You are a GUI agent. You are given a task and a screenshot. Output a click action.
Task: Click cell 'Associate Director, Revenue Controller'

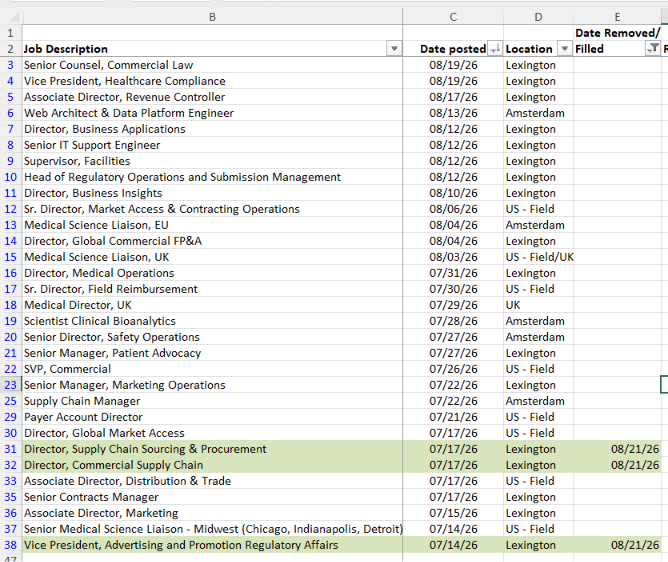[212, 97]
